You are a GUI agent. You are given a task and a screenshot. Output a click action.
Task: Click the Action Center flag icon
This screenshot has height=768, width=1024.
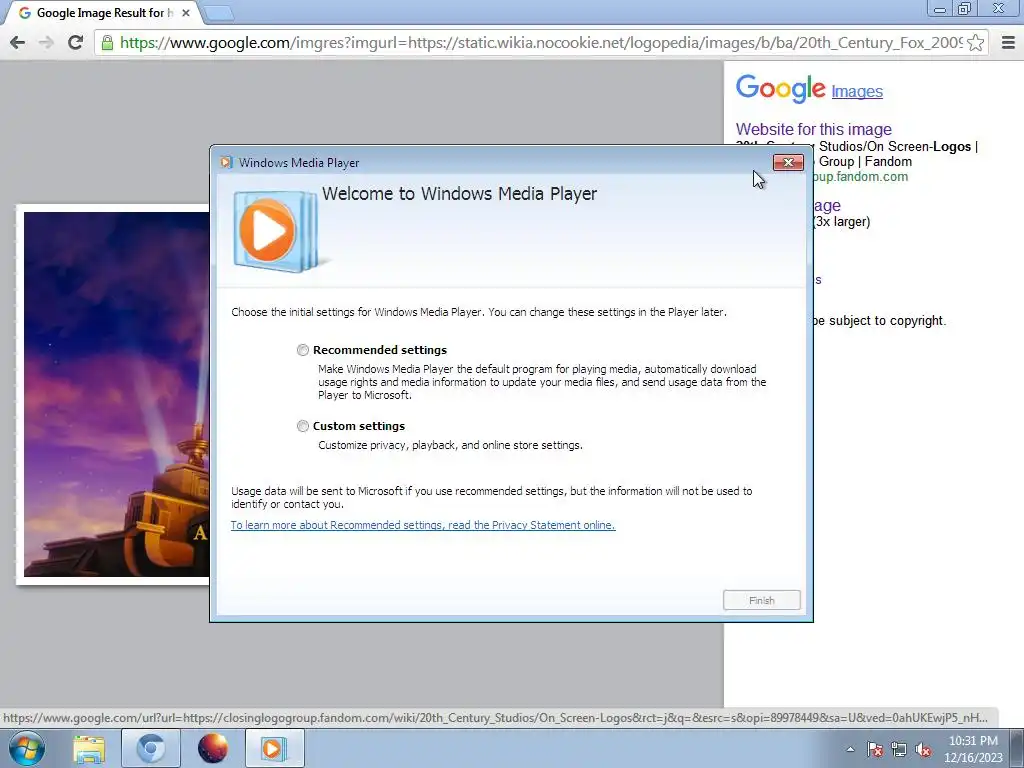click(x=875, y=749)
